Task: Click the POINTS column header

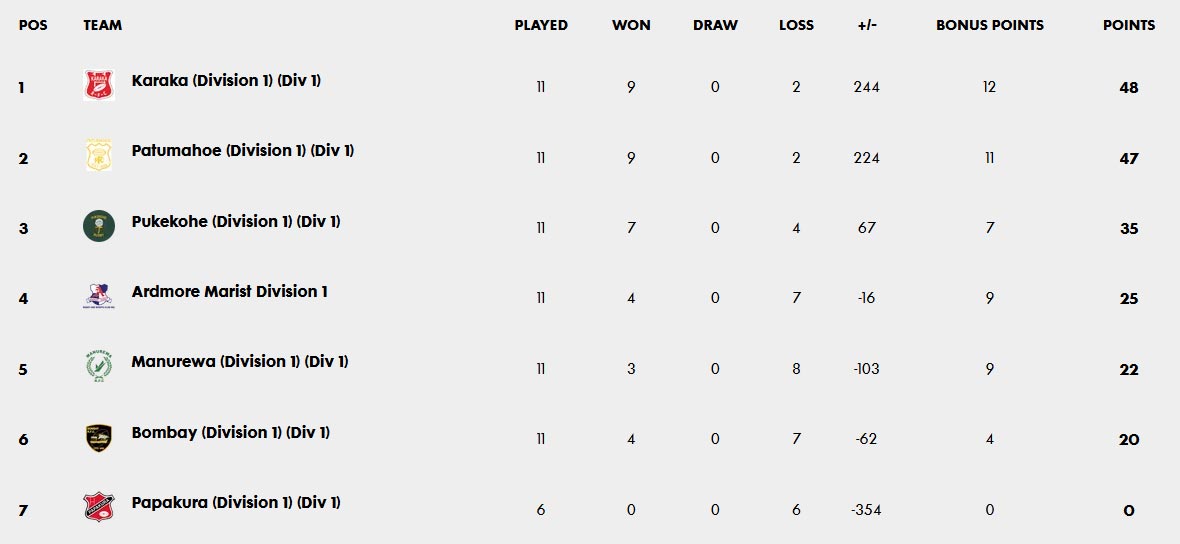Action: click(x=1129, y=25)
